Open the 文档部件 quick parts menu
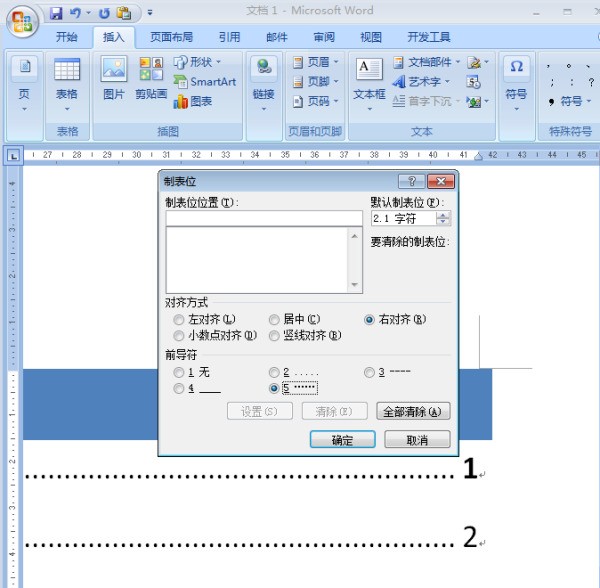The width and height of the screenshot is (600, 588). tap(427, 62)
